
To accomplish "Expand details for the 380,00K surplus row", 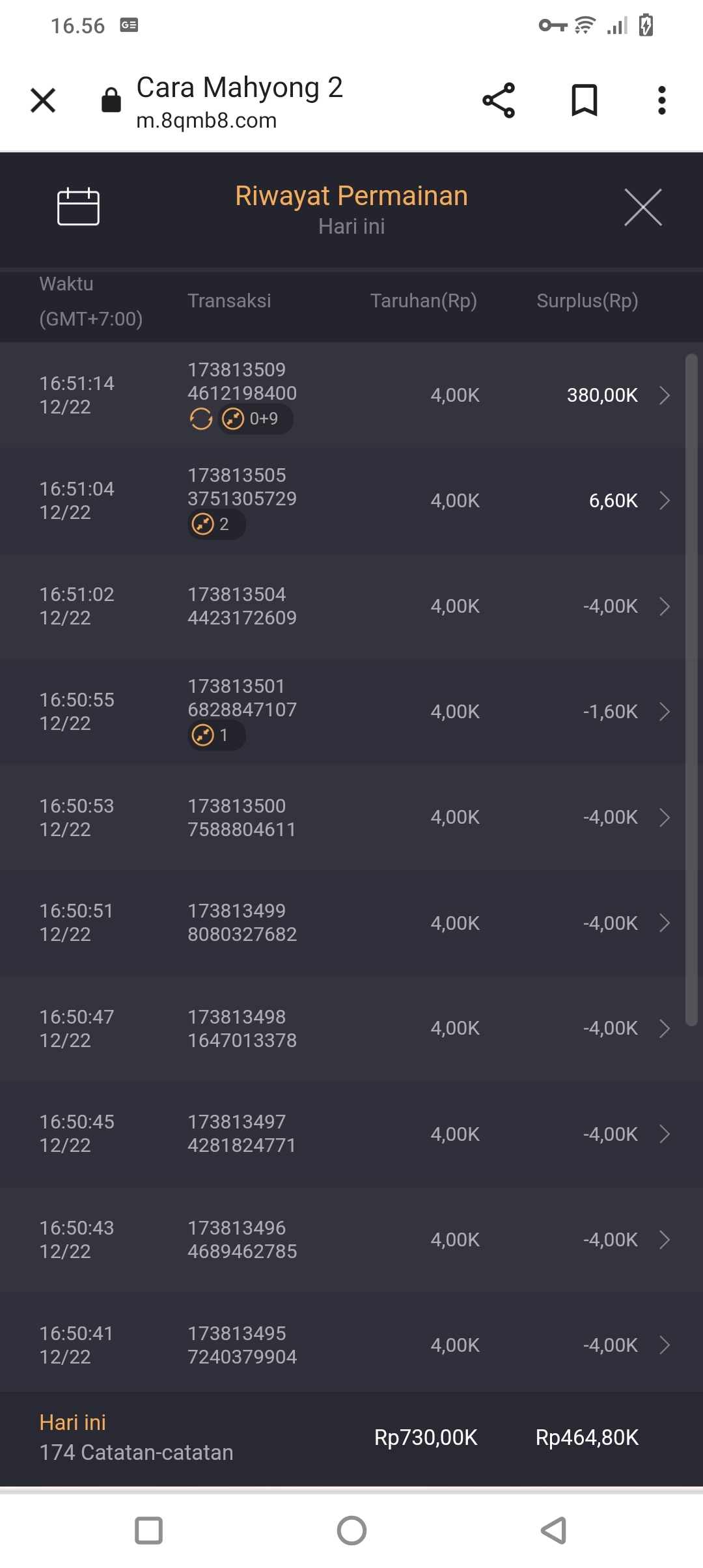I will point(665,395).
